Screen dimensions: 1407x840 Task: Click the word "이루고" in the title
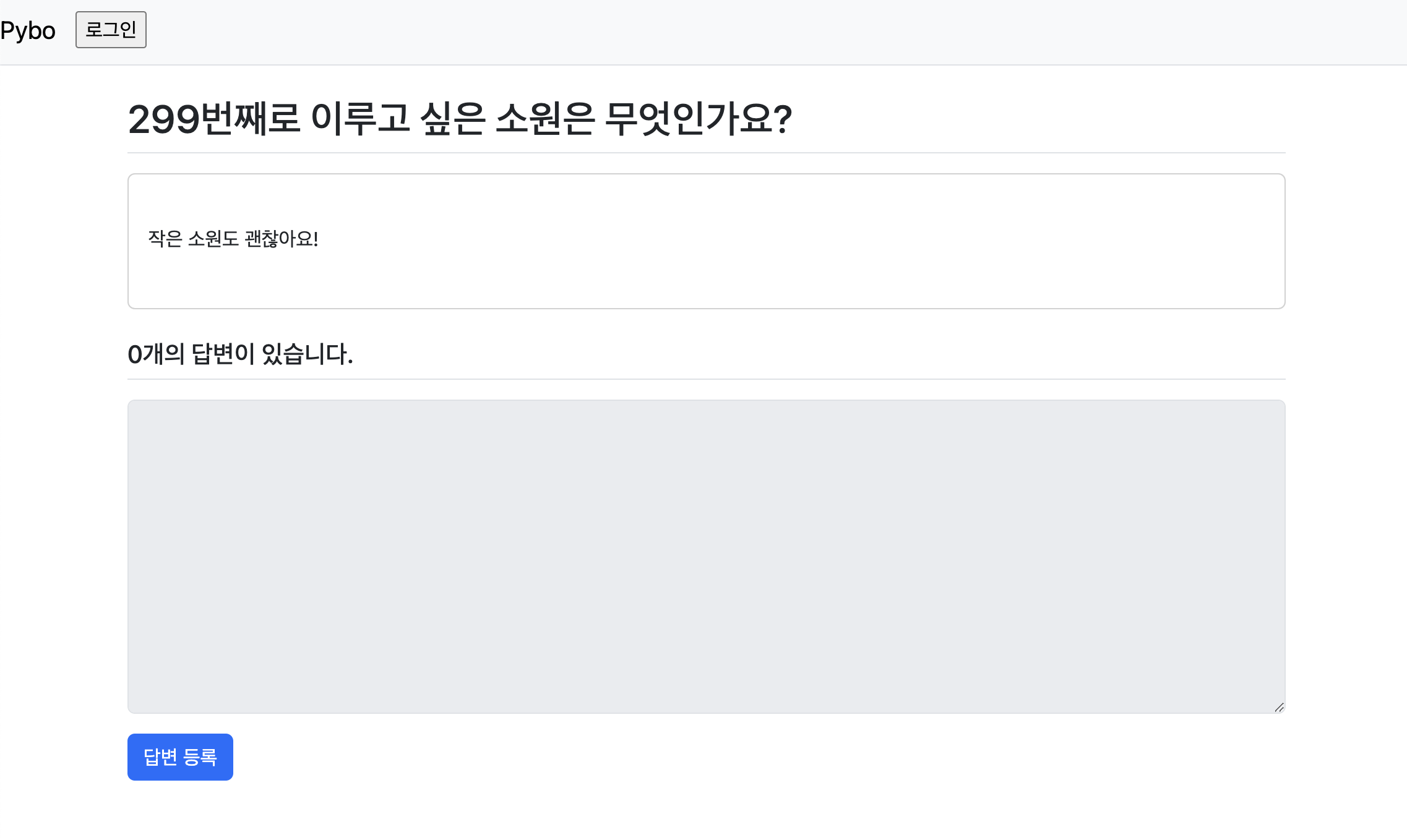360,119
